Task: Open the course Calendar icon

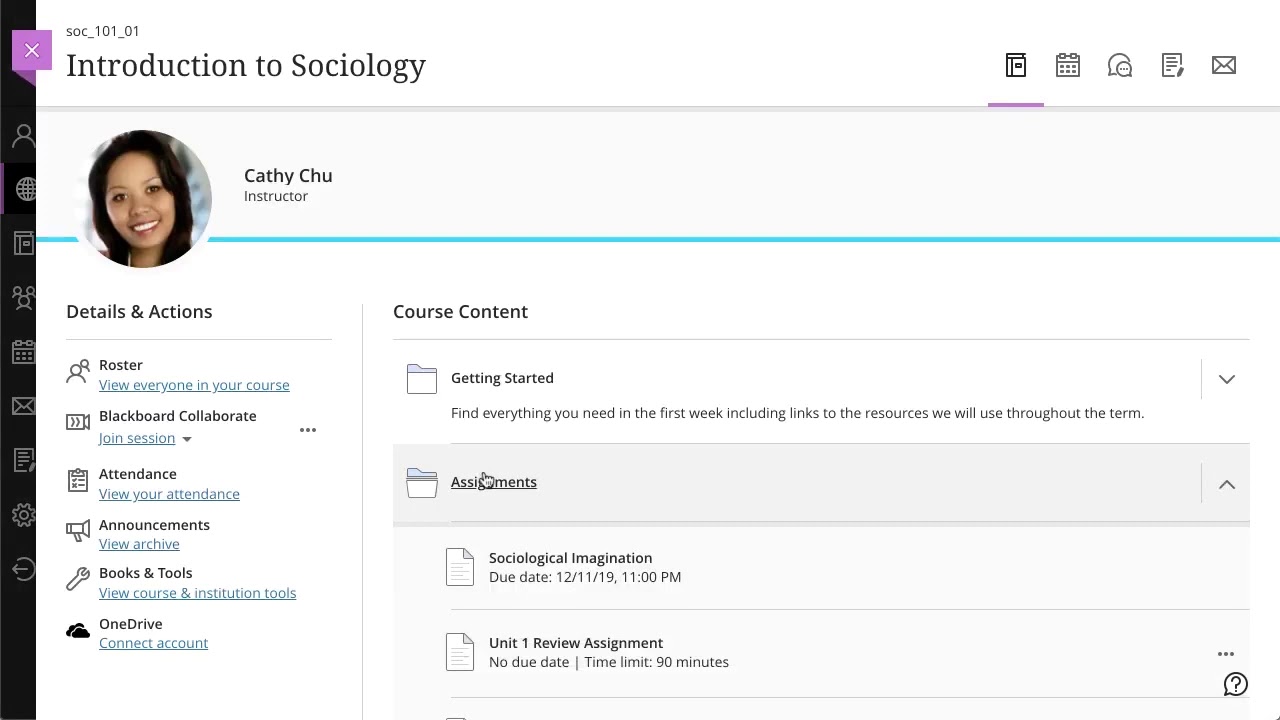Action: pyautogui.click(x=1068, y=66)
